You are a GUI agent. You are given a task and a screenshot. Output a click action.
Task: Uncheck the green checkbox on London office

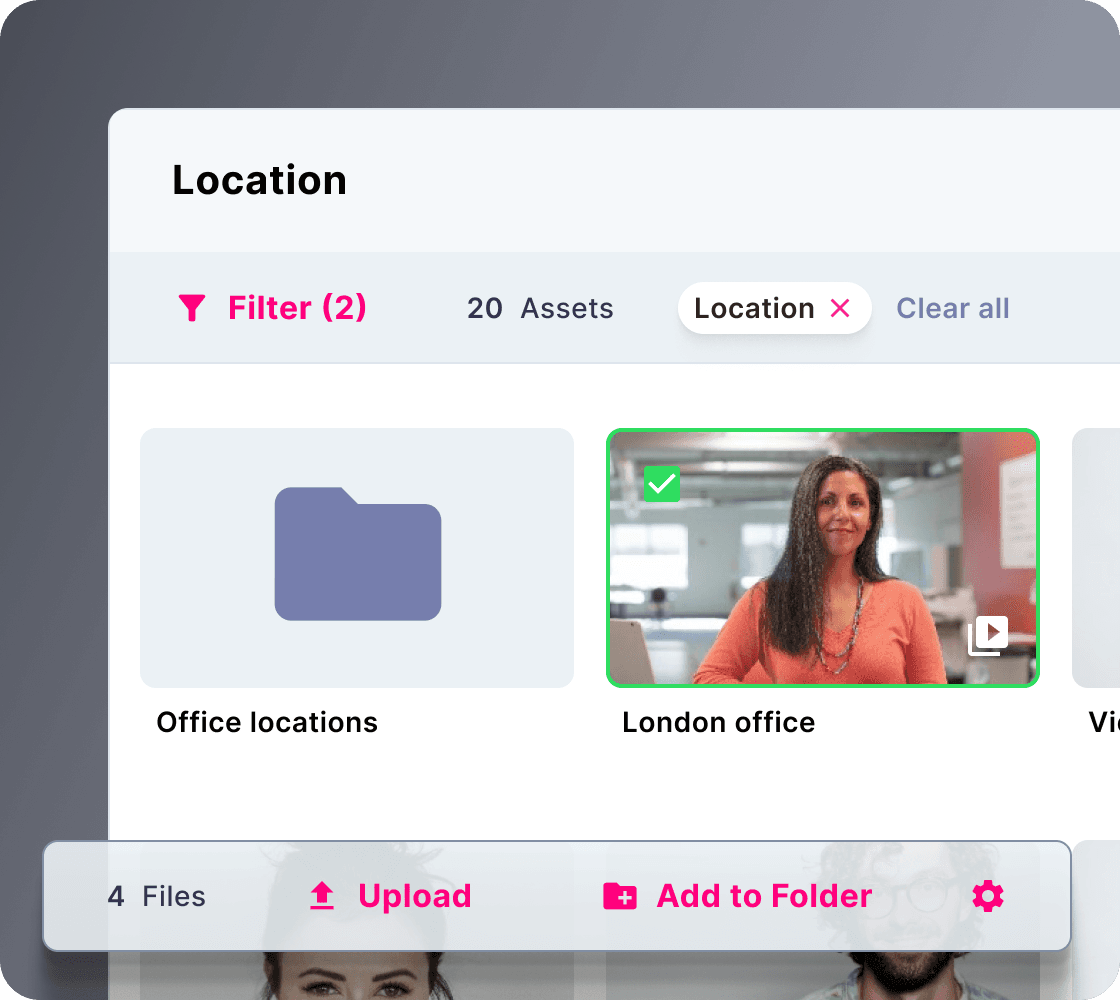[x=661, y=484]
